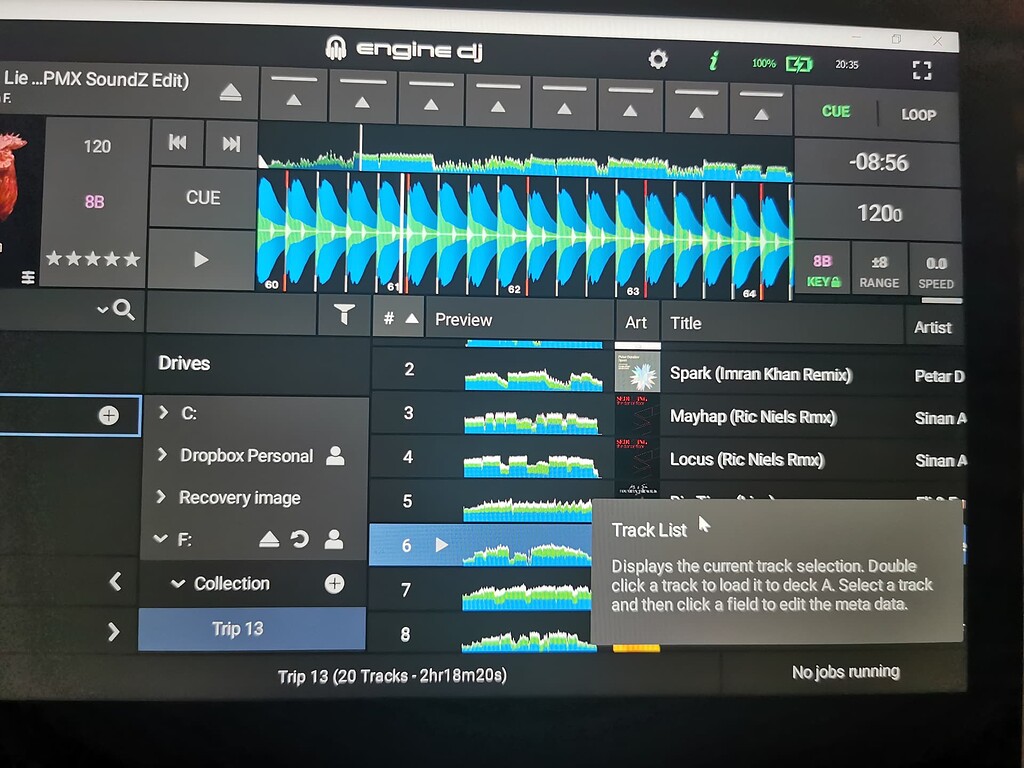1024x768 pixels.
Task: Collapse the F: drive tree
Action: [x=161, y=538]
